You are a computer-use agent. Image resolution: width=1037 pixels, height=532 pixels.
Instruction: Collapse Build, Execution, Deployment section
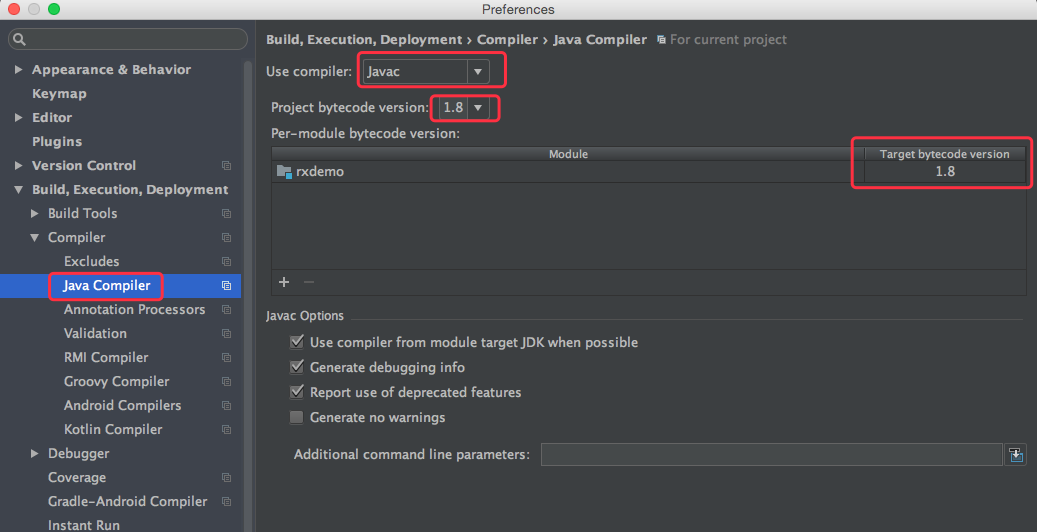(19, 189)
